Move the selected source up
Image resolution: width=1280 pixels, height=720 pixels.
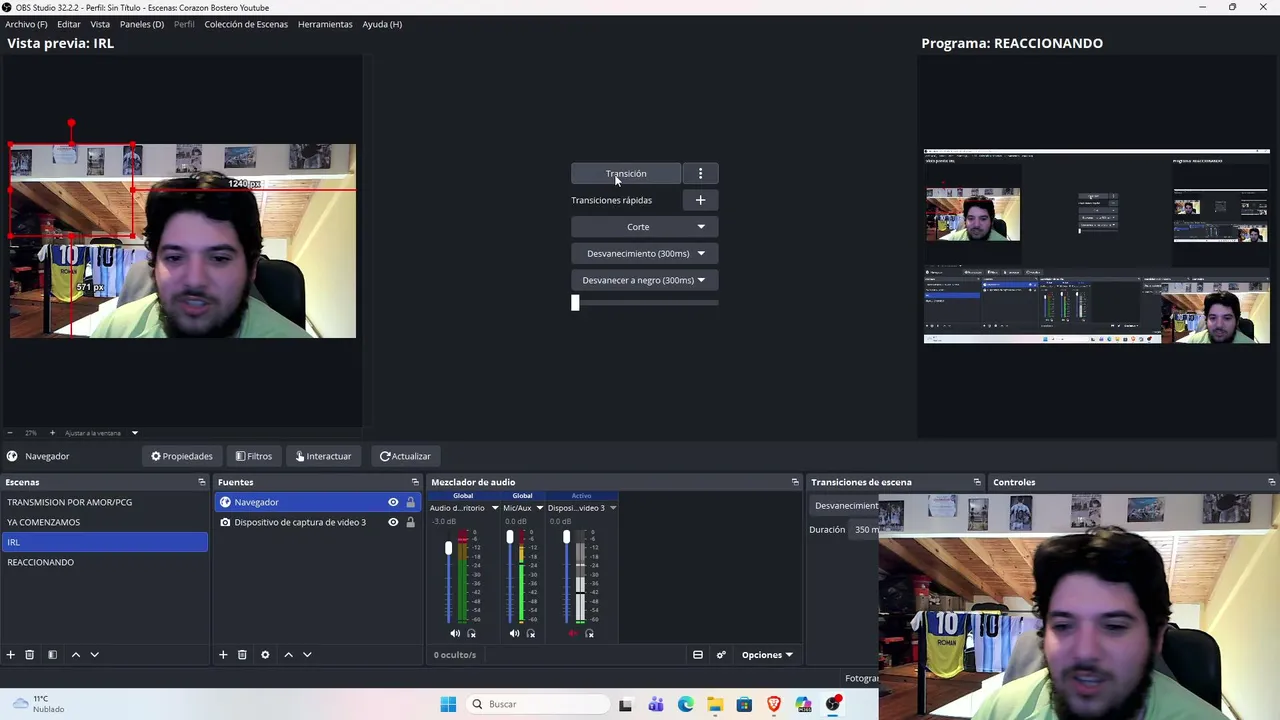(x=288, y=655)
